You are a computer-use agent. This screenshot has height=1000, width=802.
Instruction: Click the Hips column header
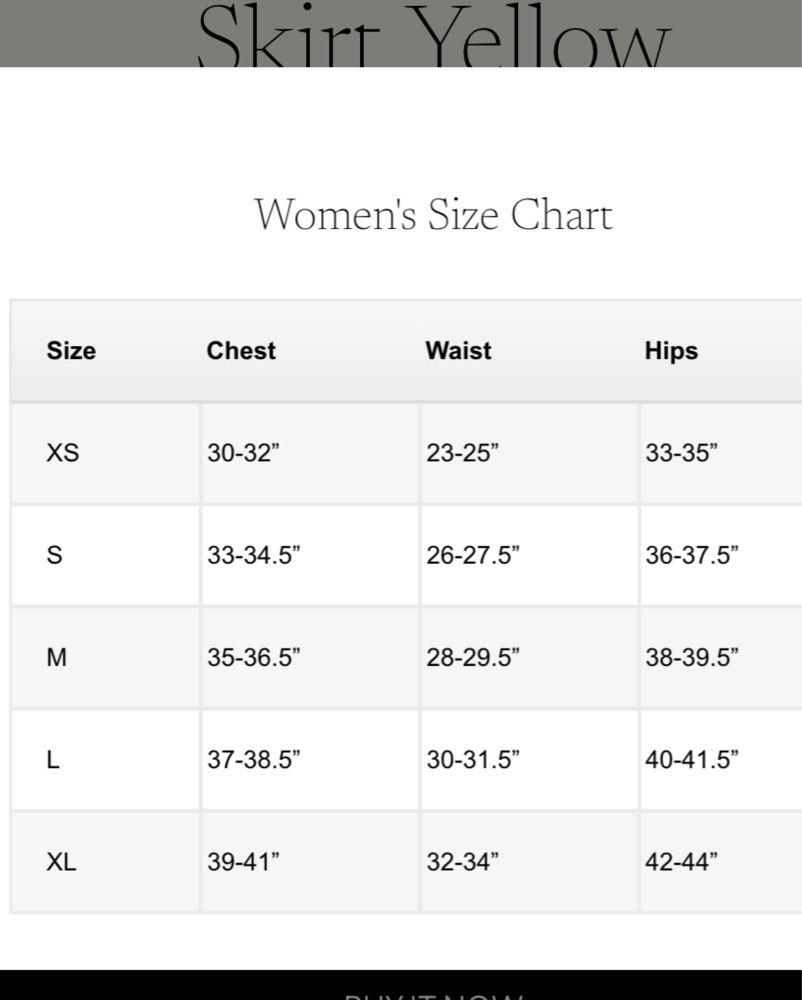click(671, 351)
